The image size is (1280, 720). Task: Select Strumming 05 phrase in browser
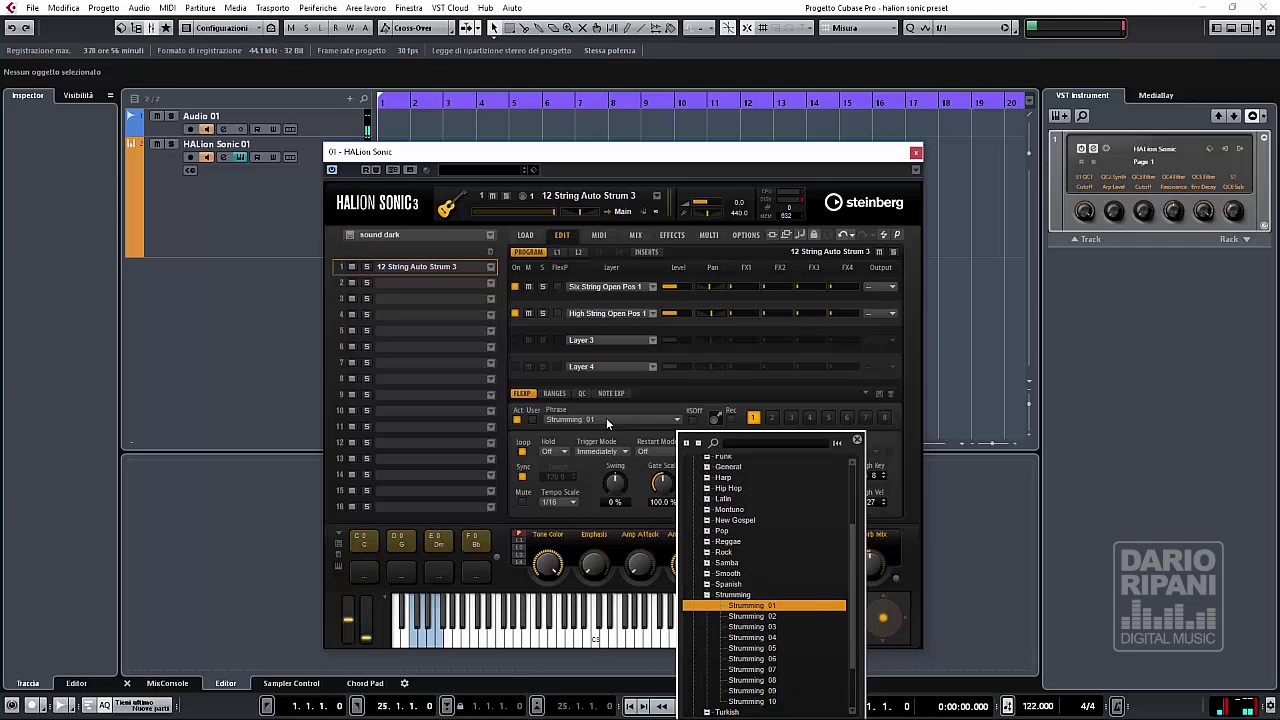pyautogui.click(x=752, y=648)
